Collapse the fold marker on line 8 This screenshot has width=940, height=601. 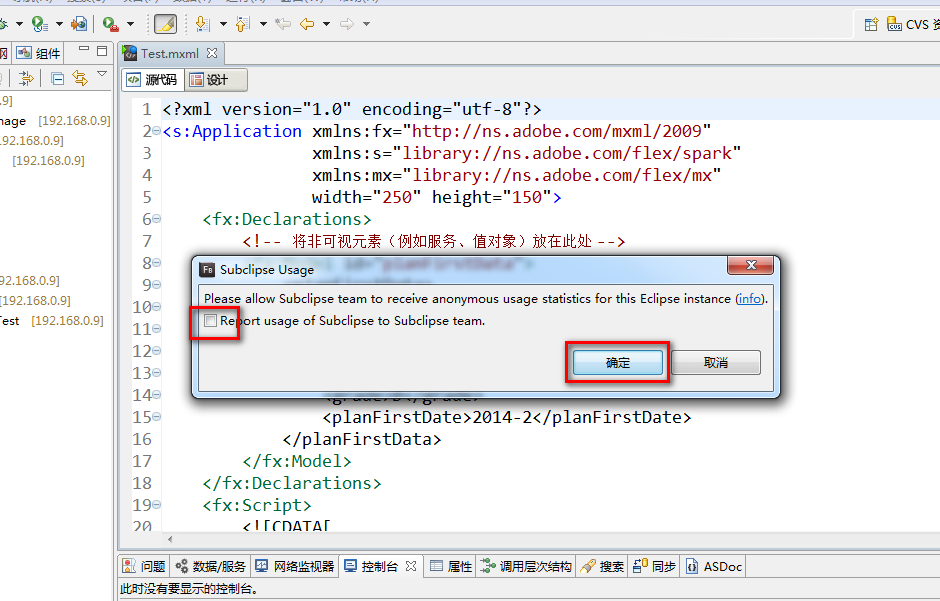click(156, 262)
